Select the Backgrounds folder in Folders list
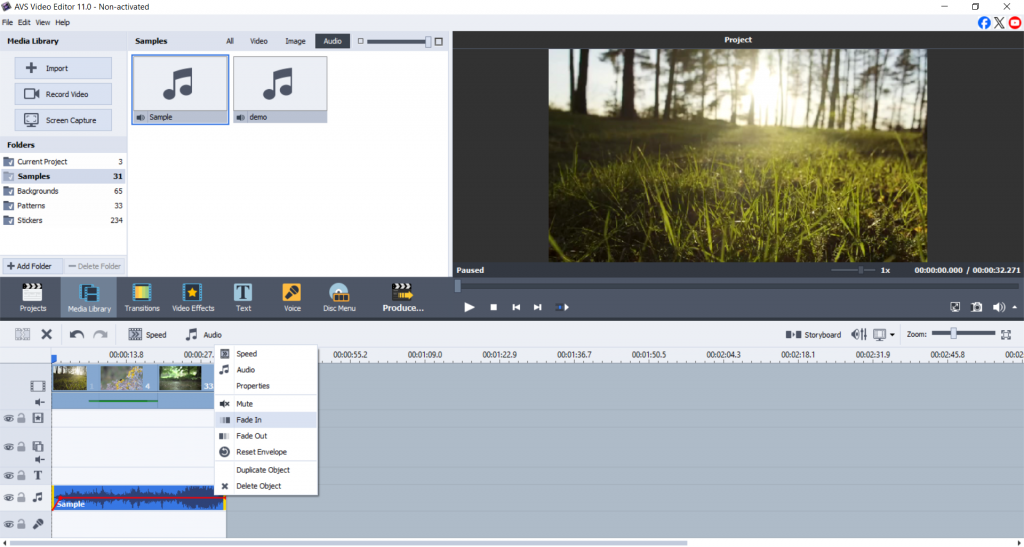The height and width of the screenshot is (547, 1024). 38,191
